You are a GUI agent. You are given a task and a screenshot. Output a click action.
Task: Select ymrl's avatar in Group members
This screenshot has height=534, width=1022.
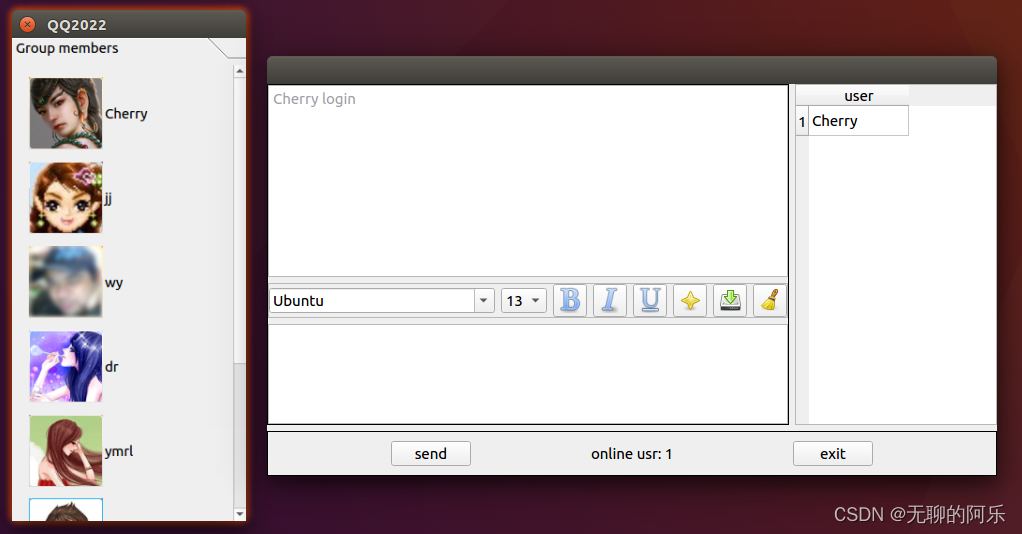(x=66, y=451)
